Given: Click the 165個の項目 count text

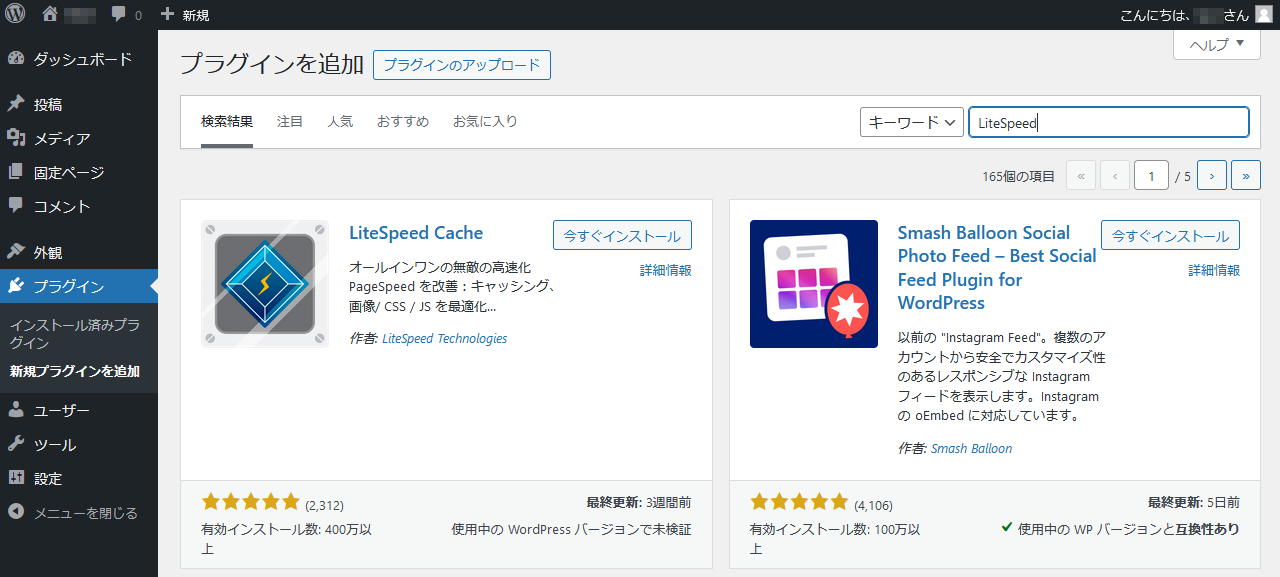Looking at the screenshot, I should point(1019,176).
